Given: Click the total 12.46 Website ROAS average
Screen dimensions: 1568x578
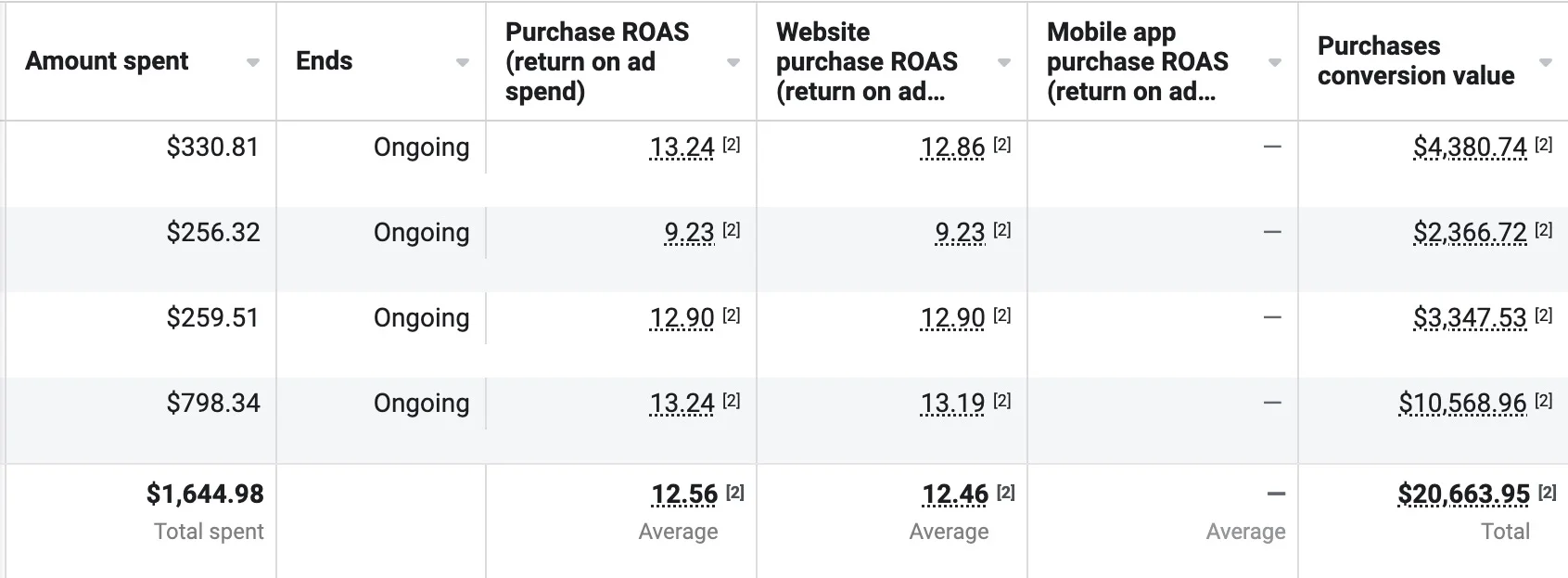Looking at the screenshot, I should [954, 495].
